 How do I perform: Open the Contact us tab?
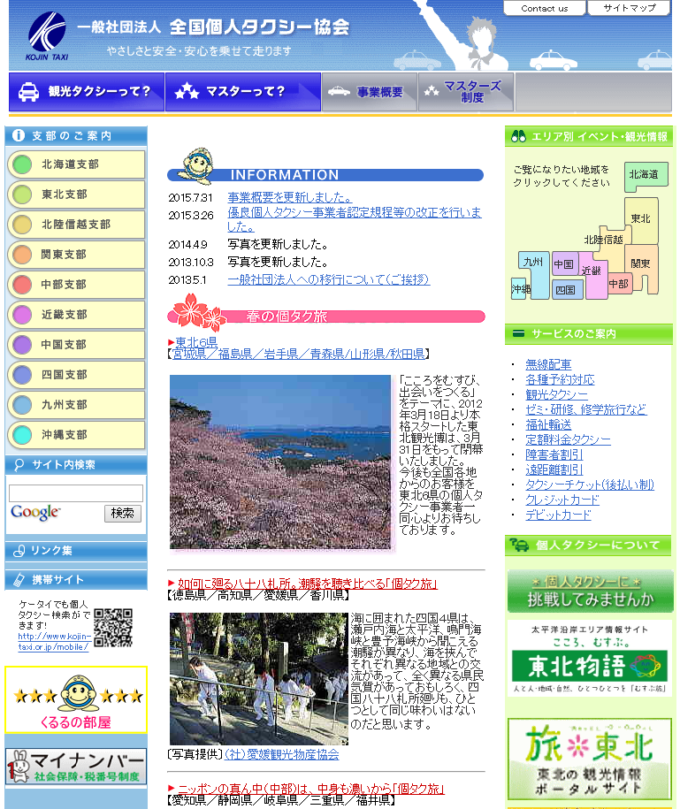[x=544, y=8]
